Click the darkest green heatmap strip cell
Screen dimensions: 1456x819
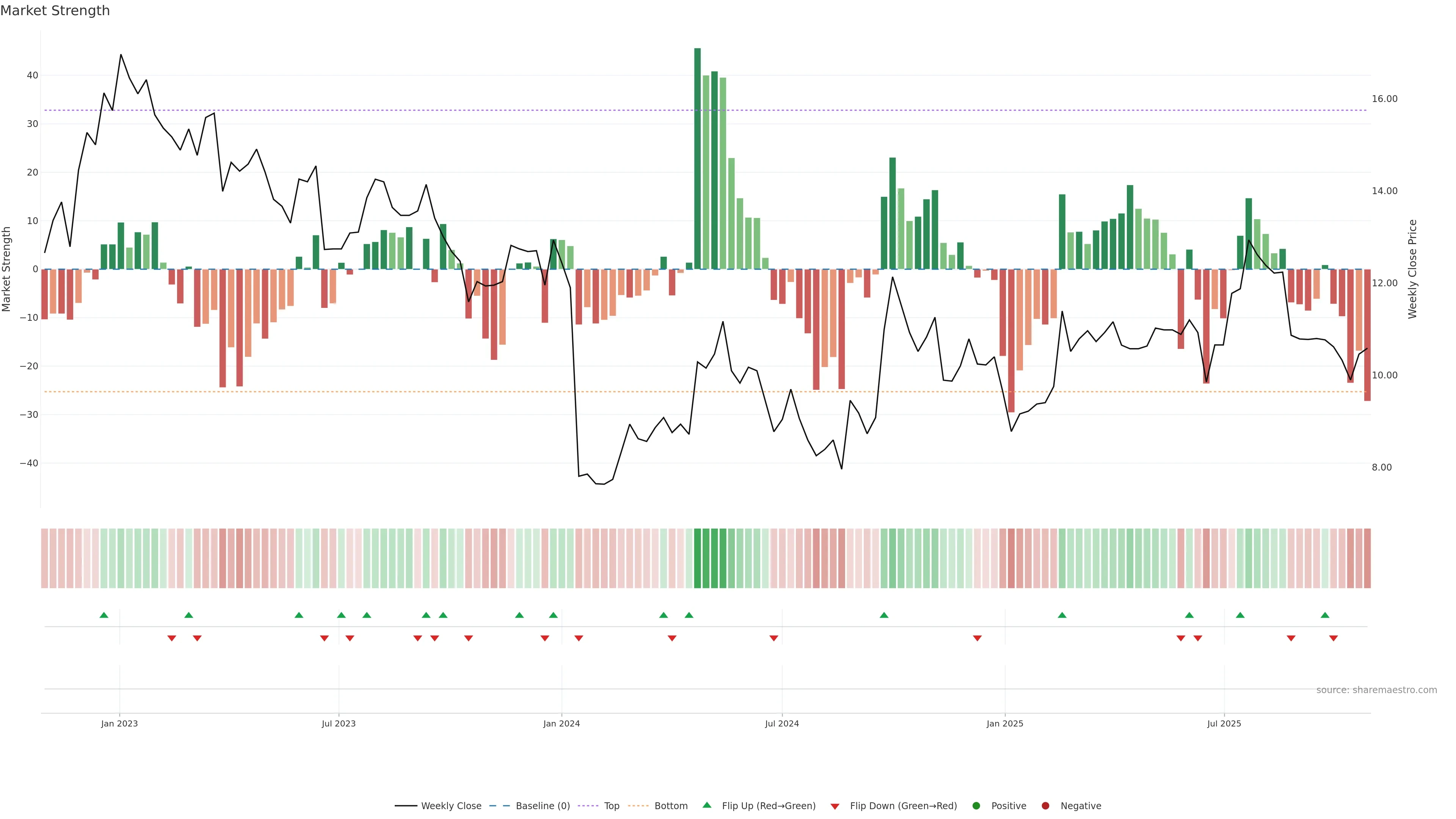(x=697, y=559)
